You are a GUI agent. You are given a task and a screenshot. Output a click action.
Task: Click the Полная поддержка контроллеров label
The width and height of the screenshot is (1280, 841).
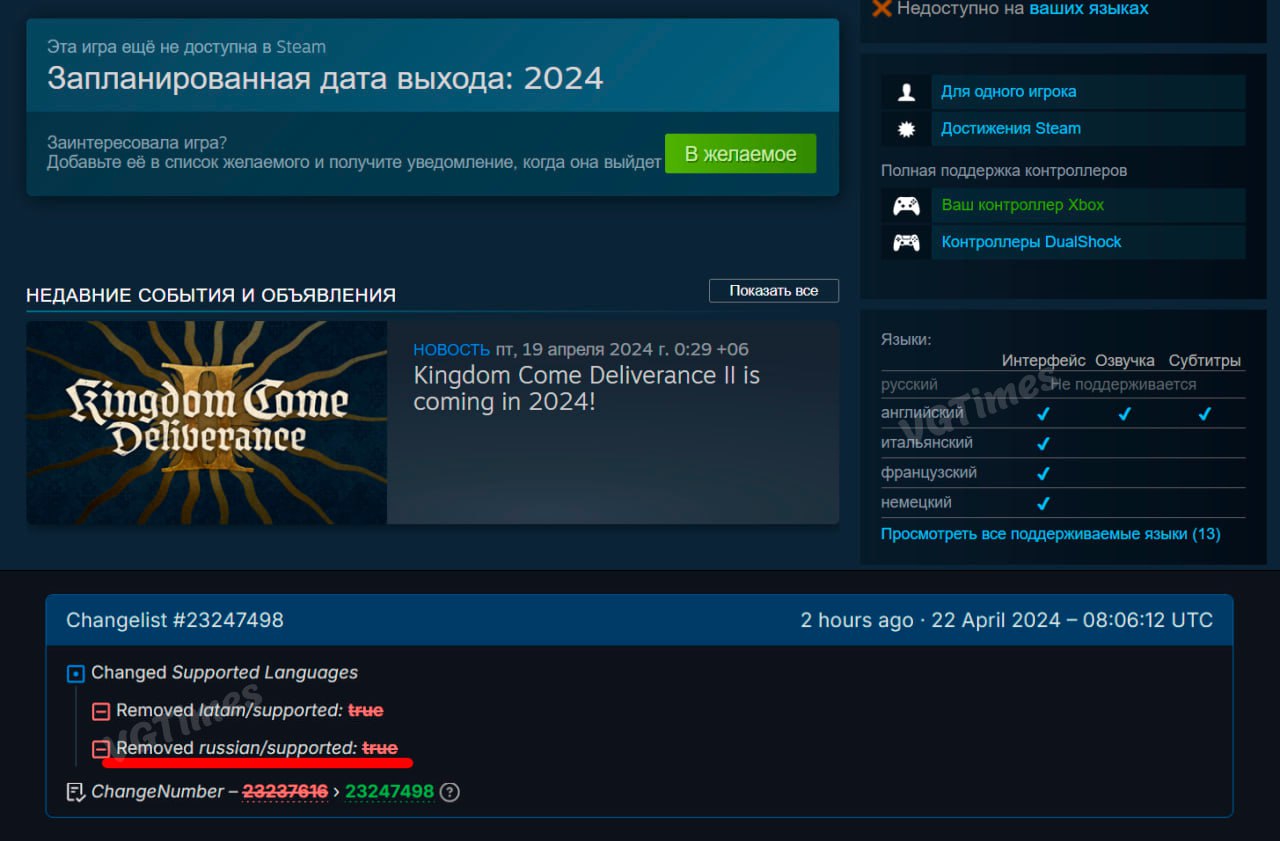pos(1004,171)
